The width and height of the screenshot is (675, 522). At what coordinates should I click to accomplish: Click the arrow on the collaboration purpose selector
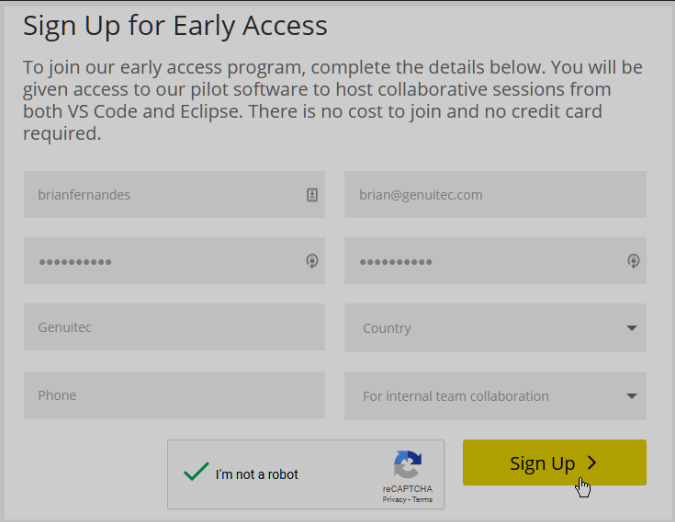[x=632, y=396]
